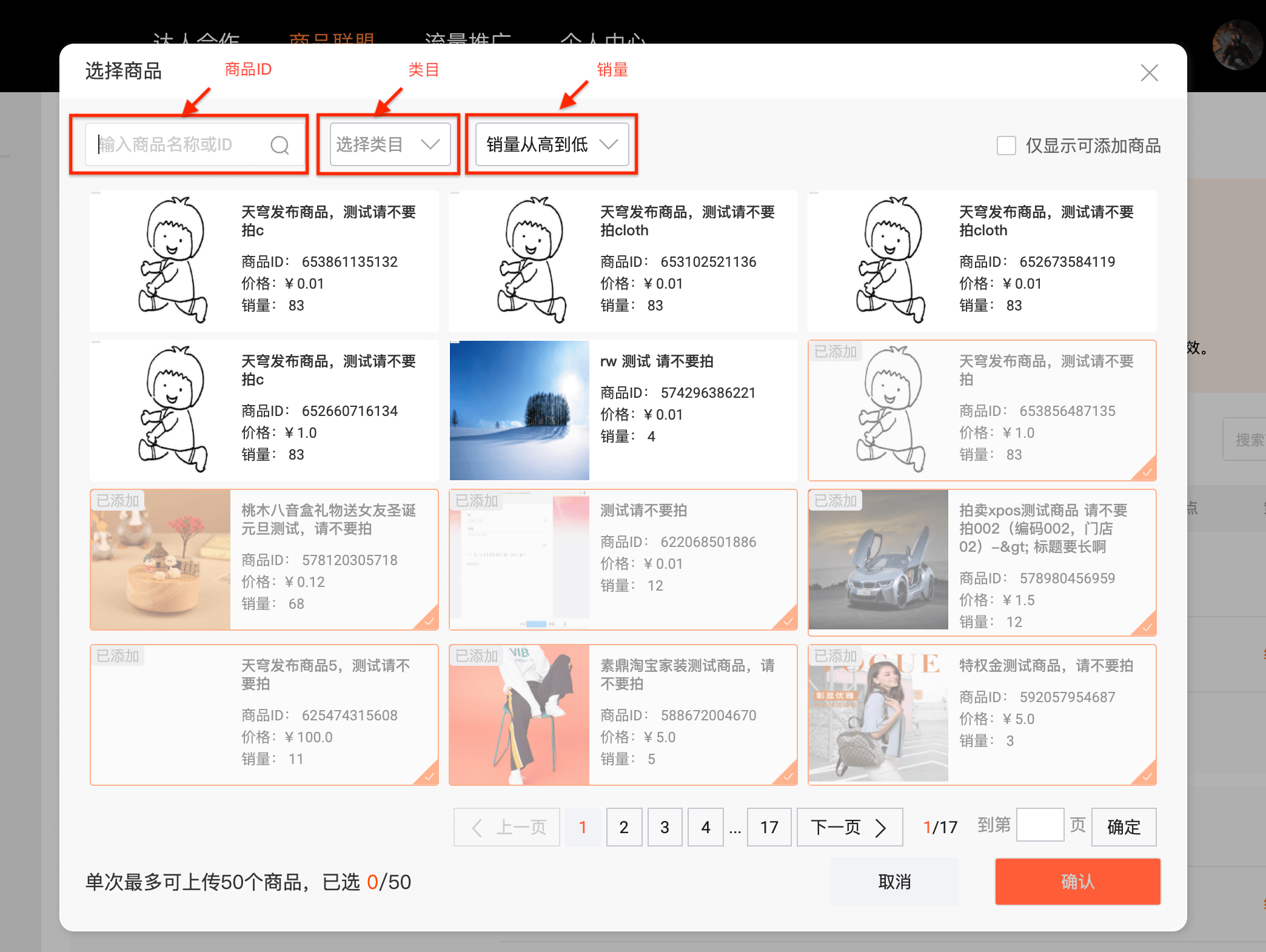
Task: Expand the 销量从高到低 sort dropdown
Action: click(552, 144)
